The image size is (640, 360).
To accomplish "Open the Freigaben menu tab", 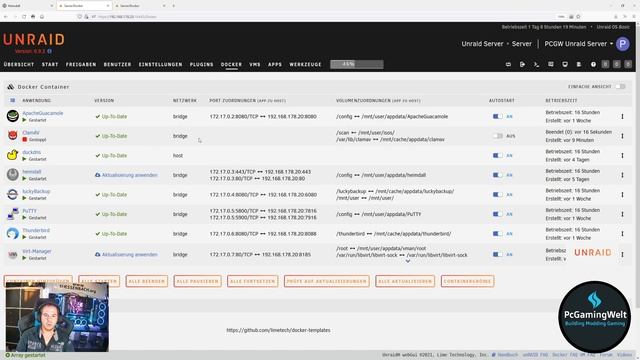I will click(x=81, y=64).
